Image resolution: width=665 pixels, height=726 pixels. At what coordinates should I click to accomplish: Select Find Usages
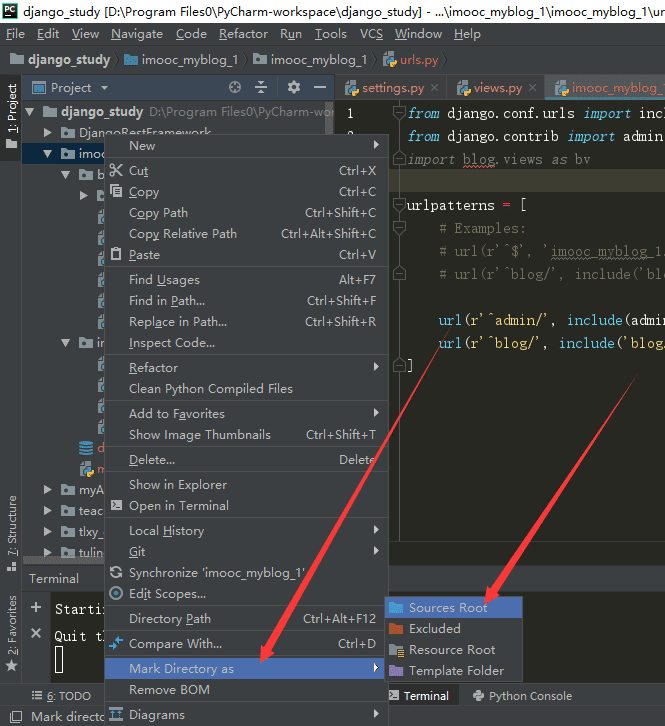coord(246,279)
